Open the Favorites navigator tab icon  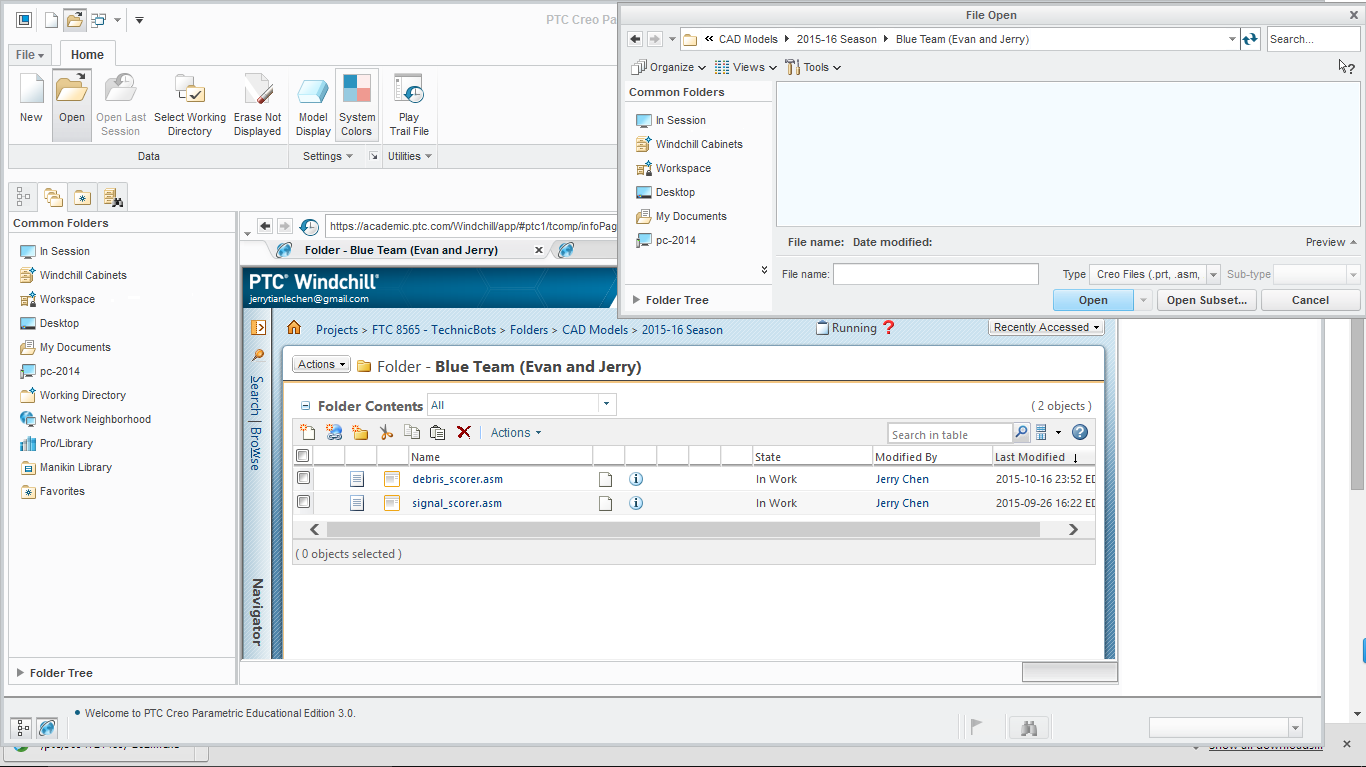tap(82, 197)
